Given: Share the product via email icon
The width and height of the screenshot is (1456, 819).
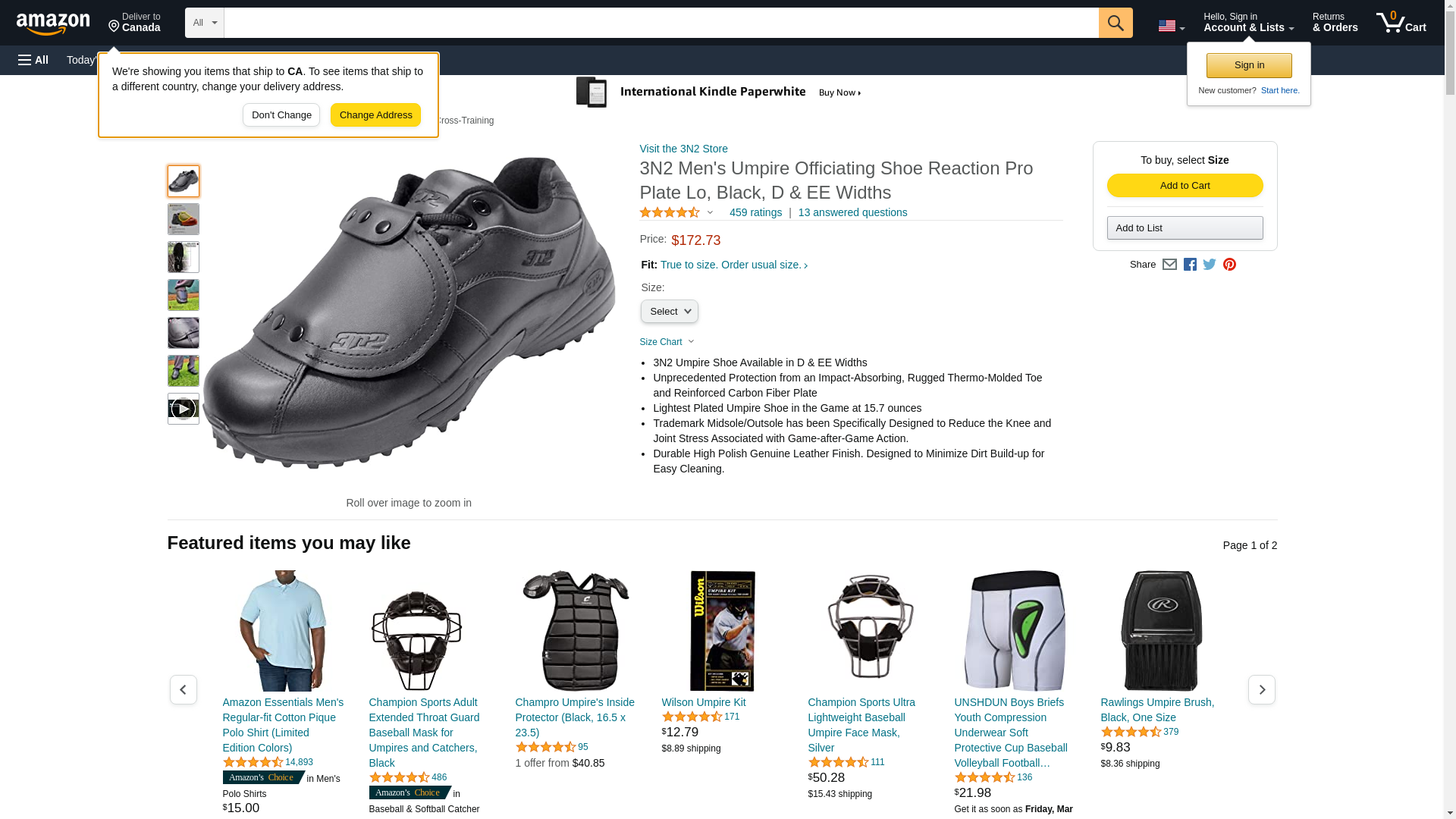Looking at the screenshot, I should pos(1169,265).
